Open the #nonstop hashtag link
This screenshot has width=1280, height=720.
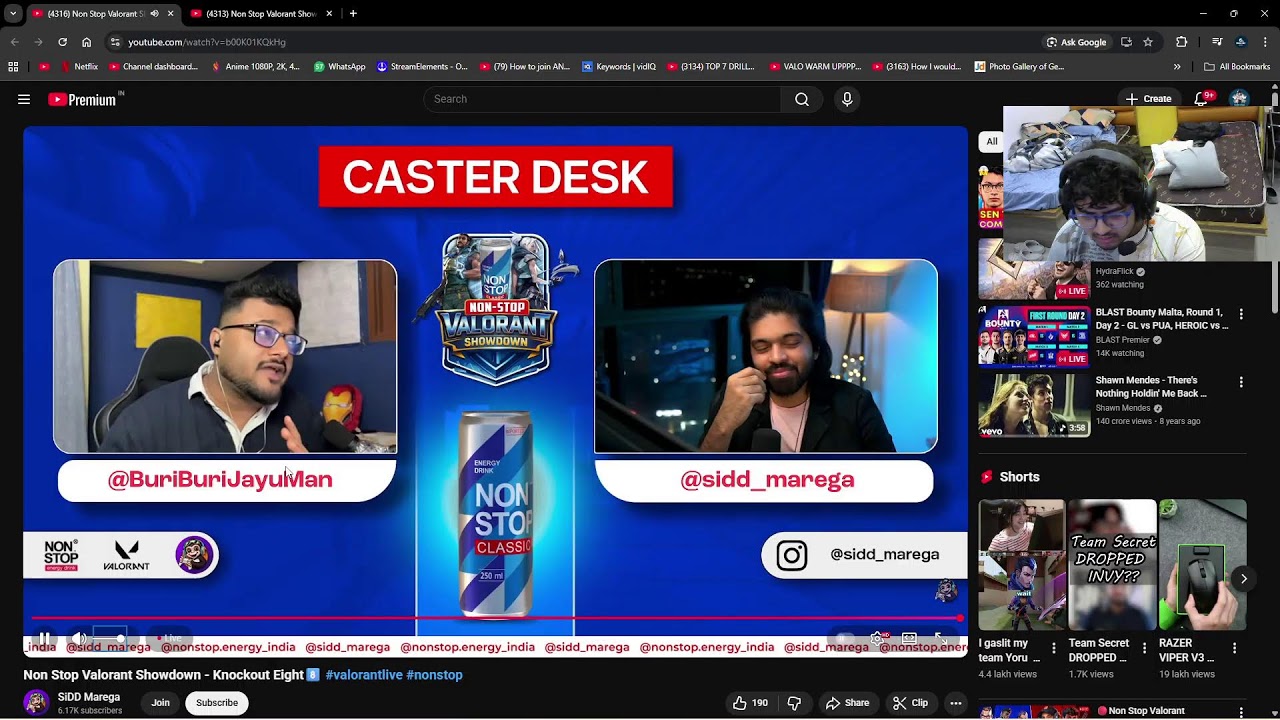tap(434, 675)
